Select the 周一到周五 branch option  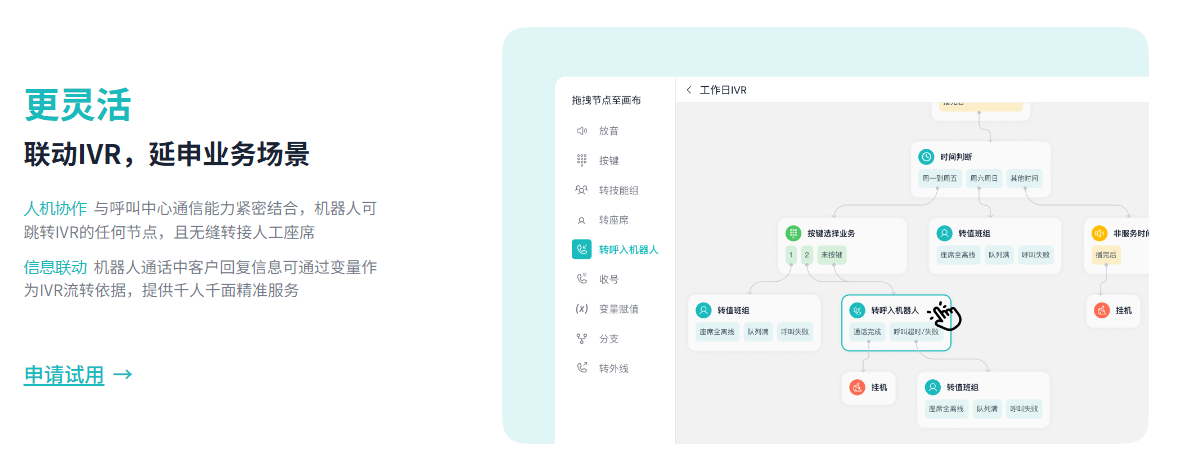940,179
